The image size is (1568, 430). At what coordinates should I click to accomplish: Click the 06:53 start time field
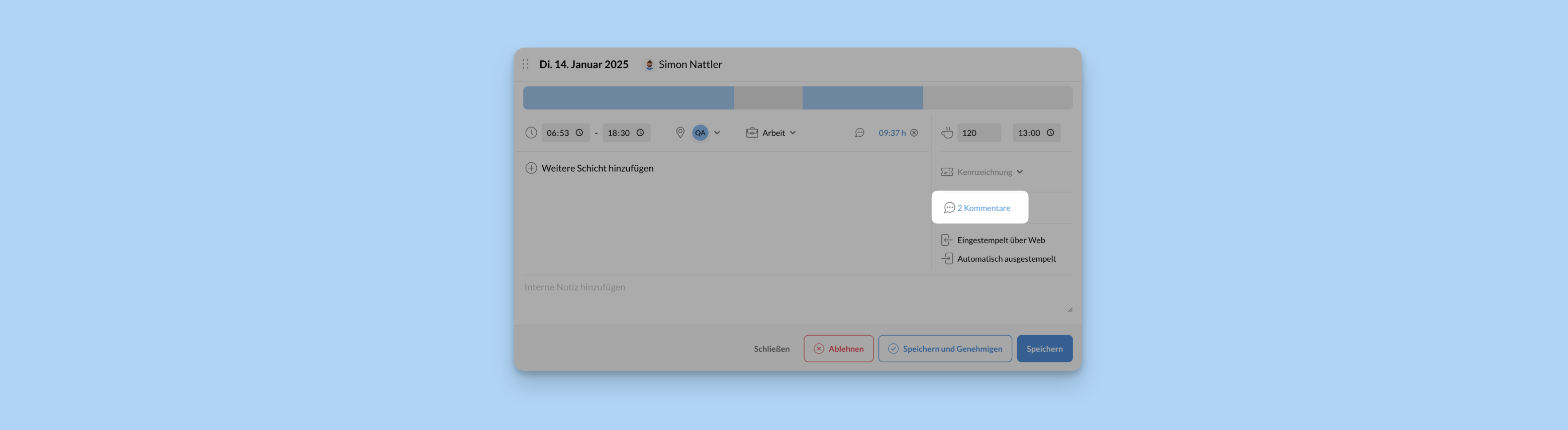tap(558, 133)
